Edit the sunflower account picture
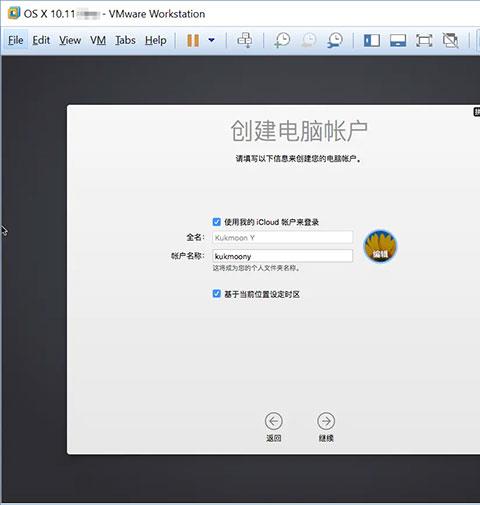The width and height of the screenshot is (480, 505). click(x=380, y=246)
